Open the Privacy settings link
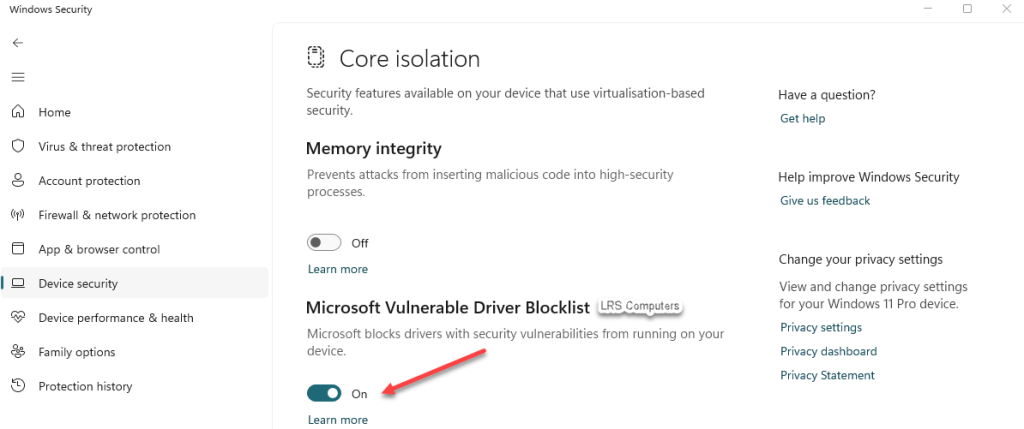Viewport: 1024px width, 429px height. click(x=821, y=327)
